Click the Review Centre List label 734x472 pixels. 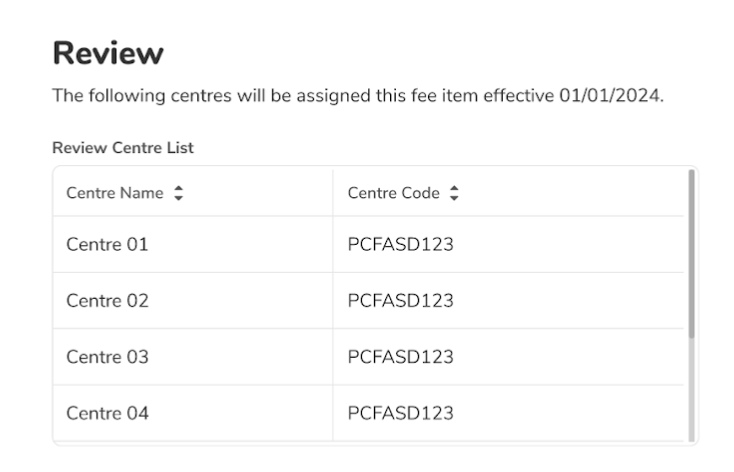[x=123, y=148]
